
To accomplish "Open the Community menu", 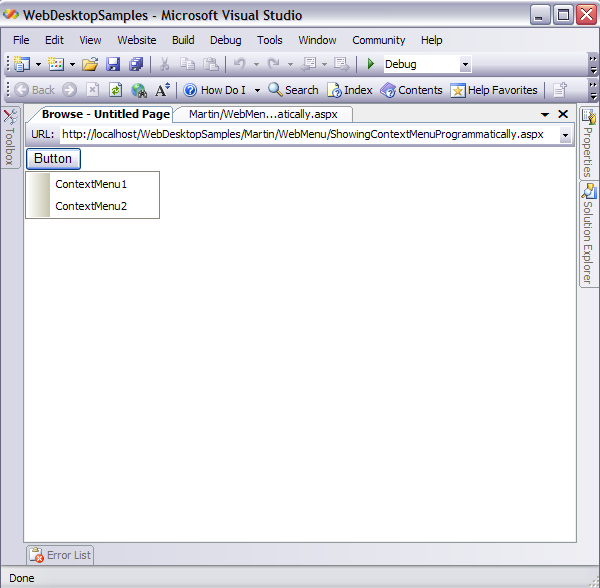I will pyautogui.click(x=378, y=40).
